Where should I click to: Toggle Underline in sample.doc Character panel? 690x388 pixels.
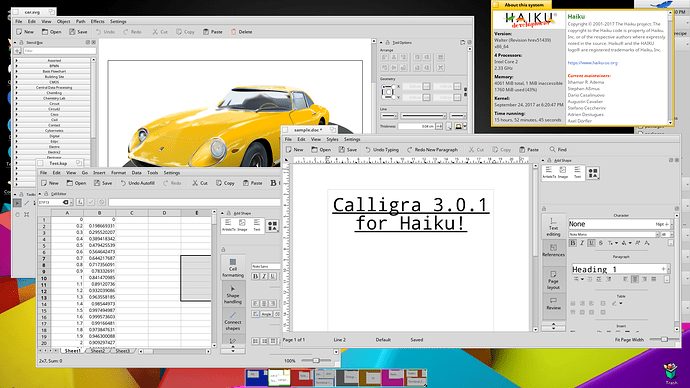coord(591,243)
